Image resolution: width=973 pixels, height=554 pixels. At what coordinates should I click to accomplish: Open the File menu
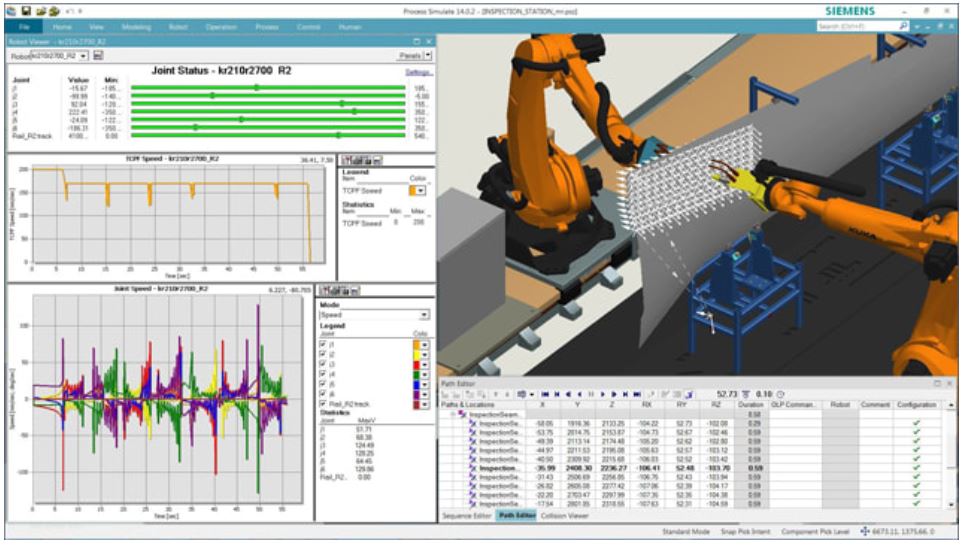[x=24, y=27]
